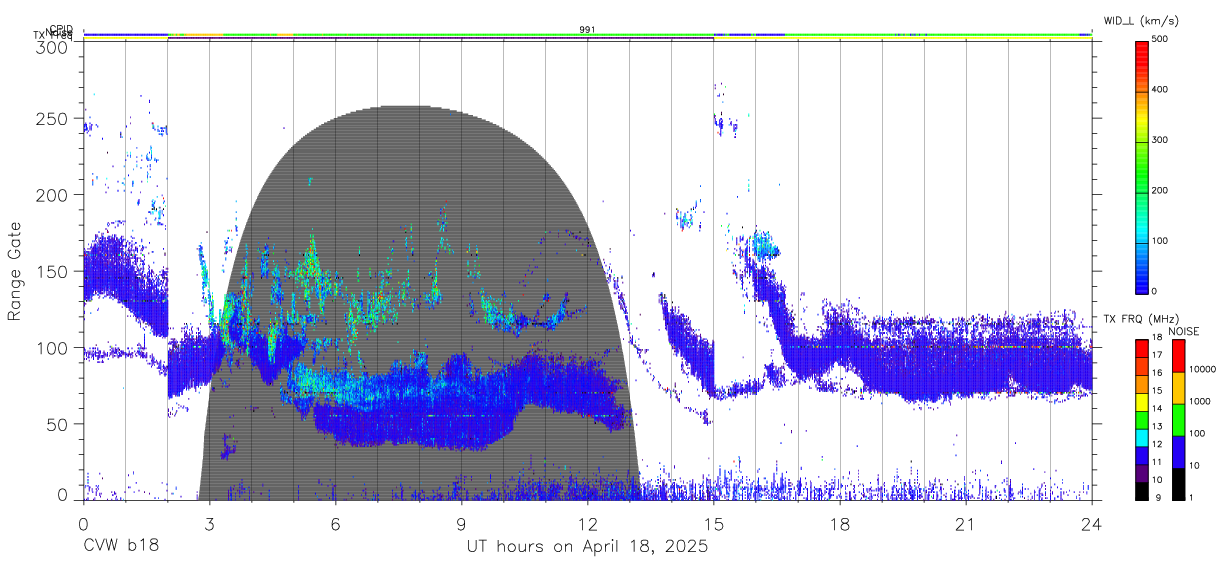This screenshot has height=567, width=1228.
Task: Click the red TX FRQ swatch below 18
Action: [x=1141, y=347]
